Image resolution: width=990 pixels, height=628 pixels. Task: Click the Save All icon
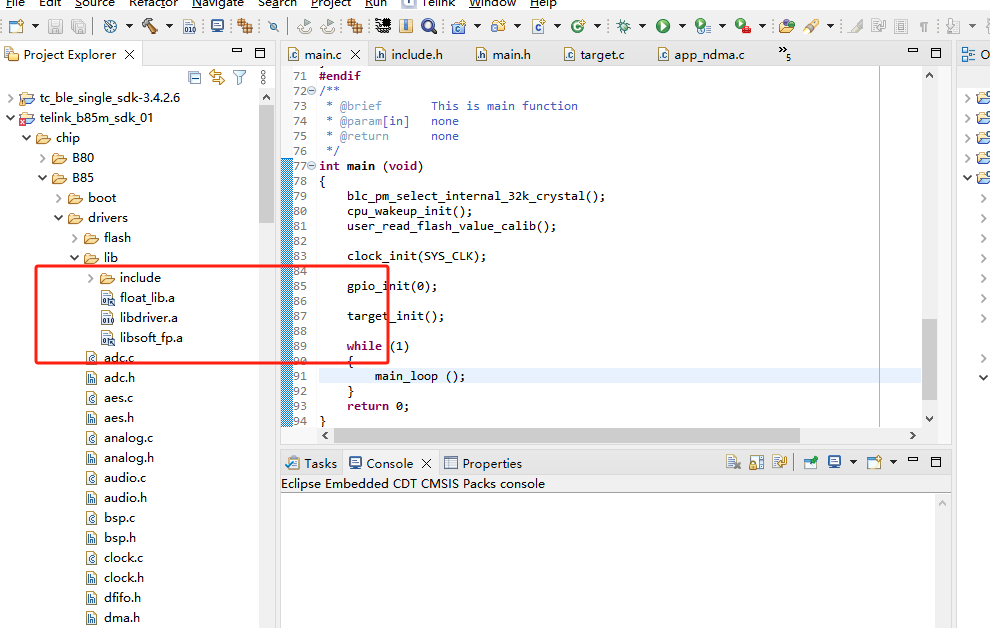(78, 26)
